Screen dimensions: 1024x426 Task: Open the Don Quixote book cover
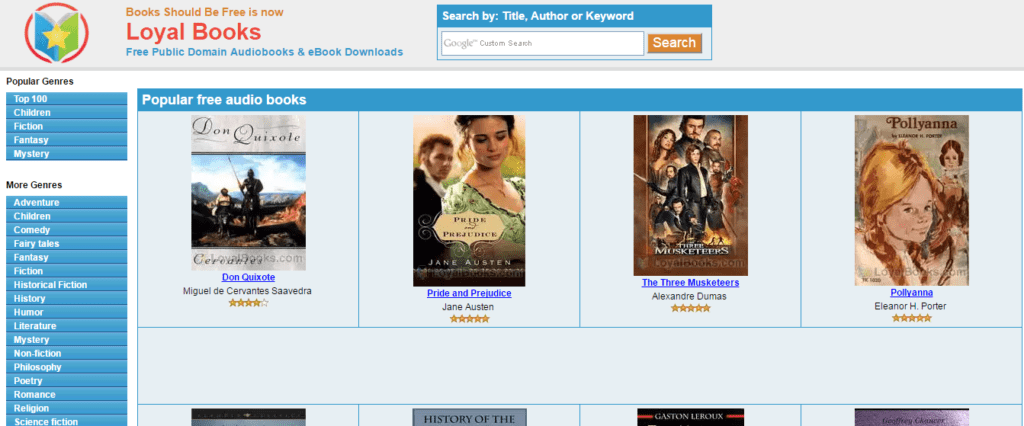(248, 193)
